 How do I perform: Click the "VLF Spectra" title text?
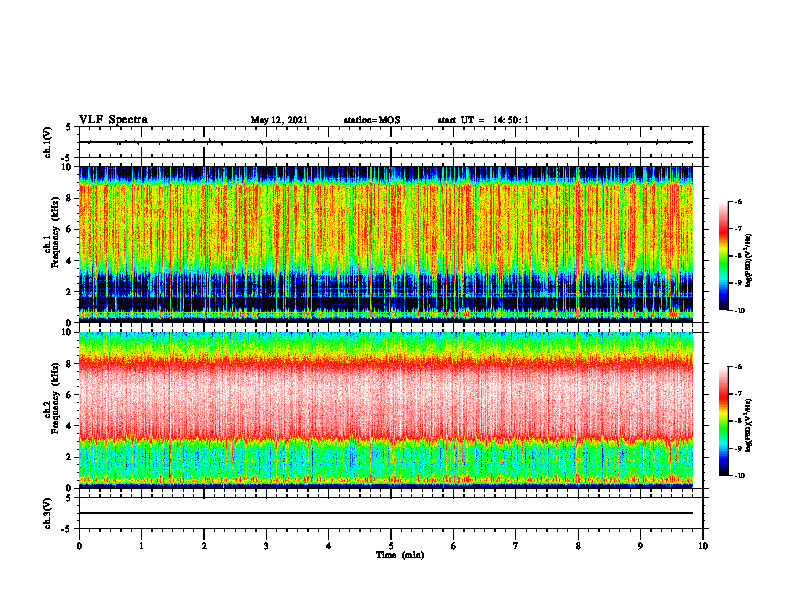click(x=113, y=120)
